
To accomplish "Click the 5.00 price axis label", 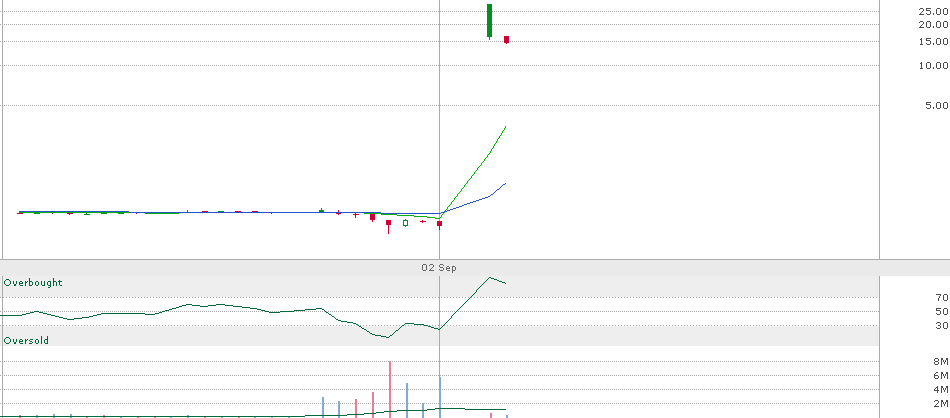I will point(936,105).
